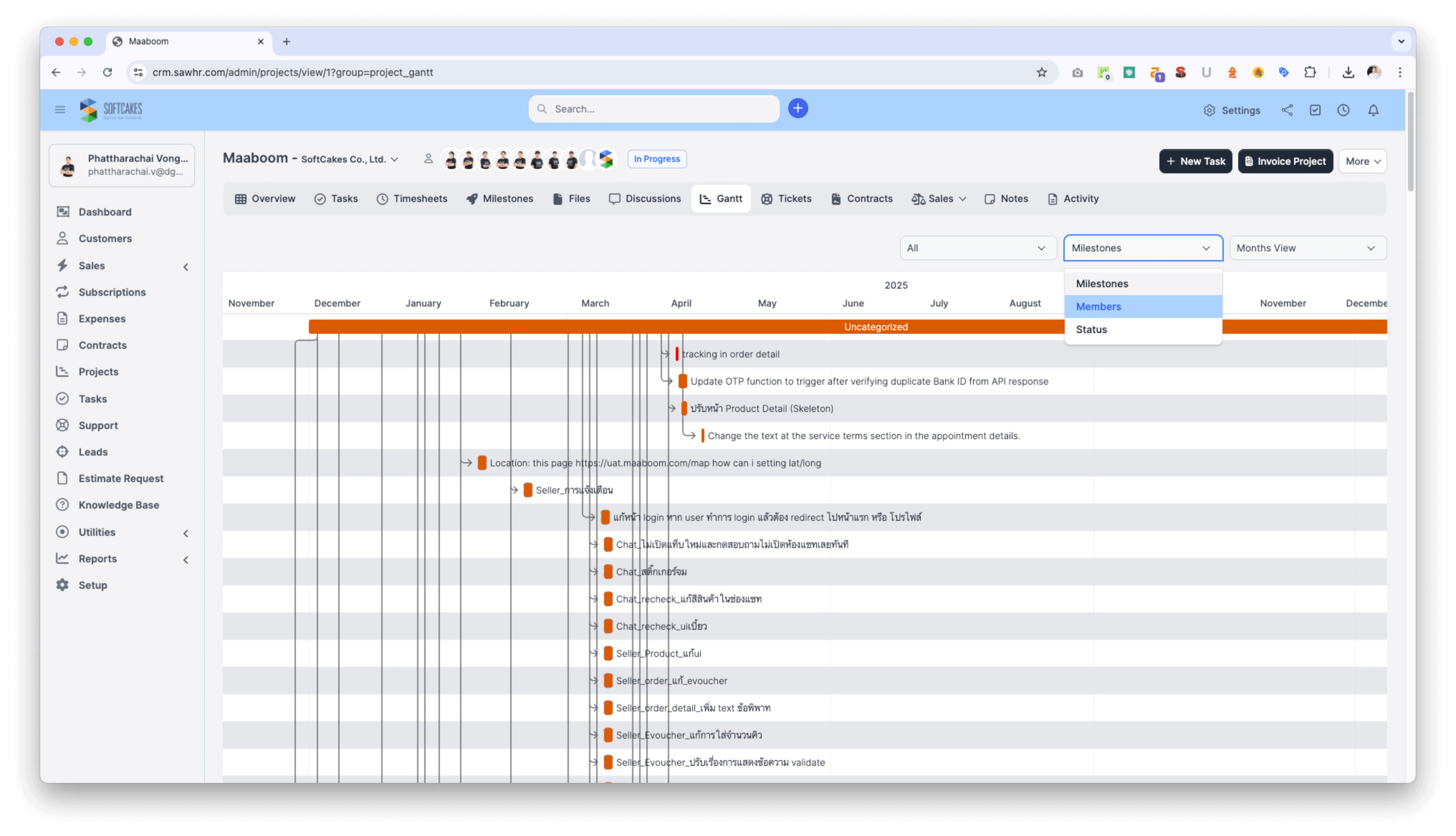Click Invoice Project button

[x=1285, y=161]
